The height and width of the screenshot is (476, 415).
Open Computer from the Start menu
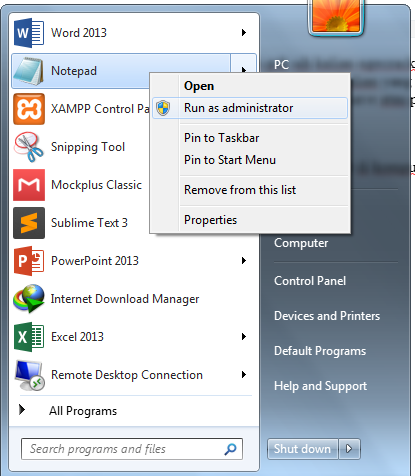pyautogui.click(x=301, y=243)
